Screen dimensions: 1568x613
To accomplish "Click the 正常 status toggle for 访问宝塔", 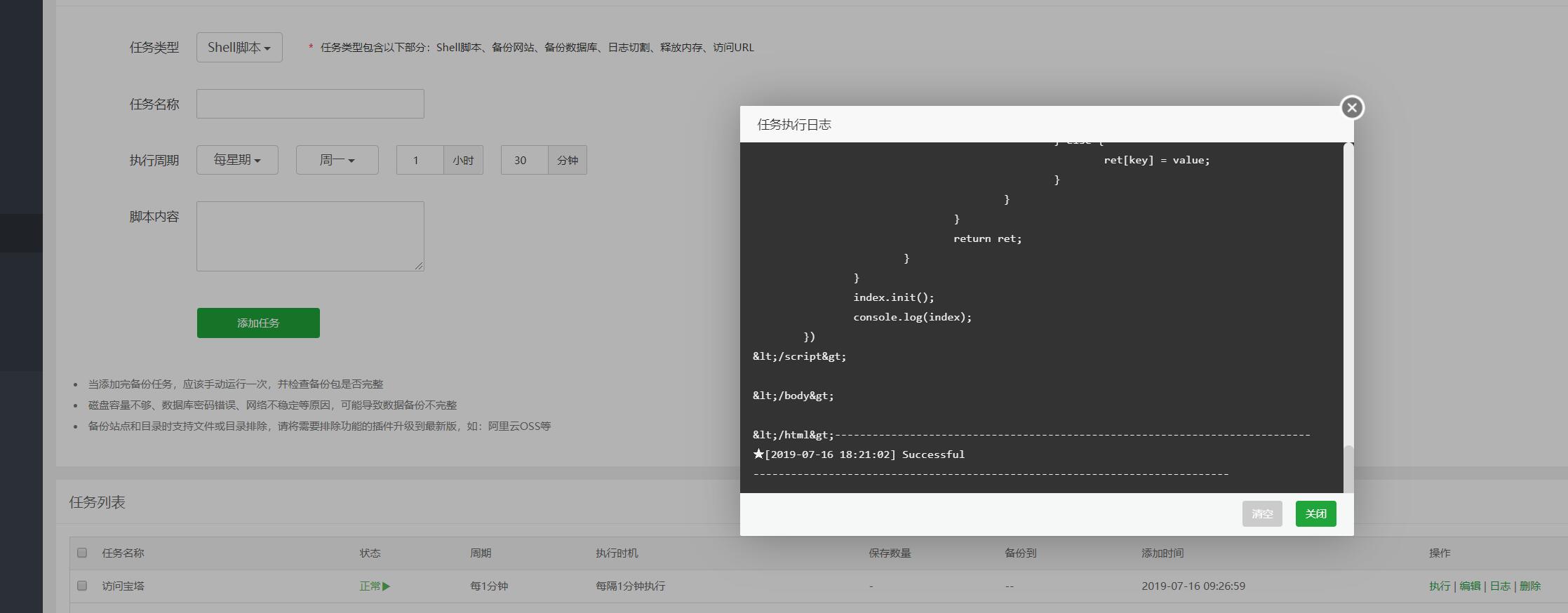I will [x=375, y=586].
